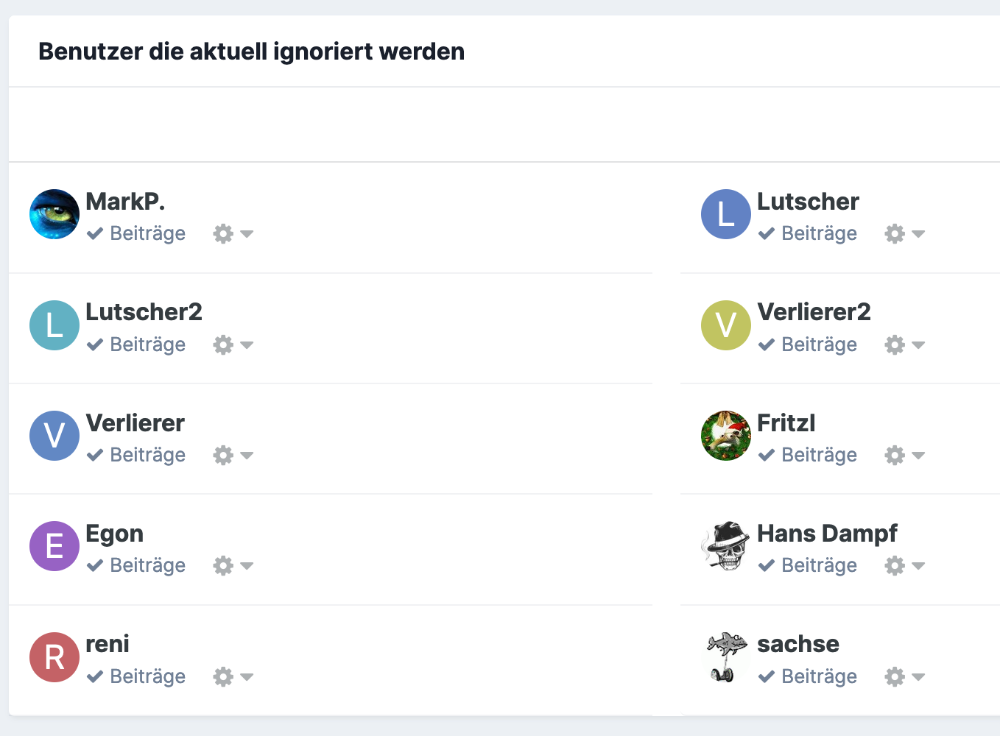Image resolution: width=1000 pixels, height=736 pixels.
Task: Open MarkP.'s blue eye avatar
Action: [54, 214]
